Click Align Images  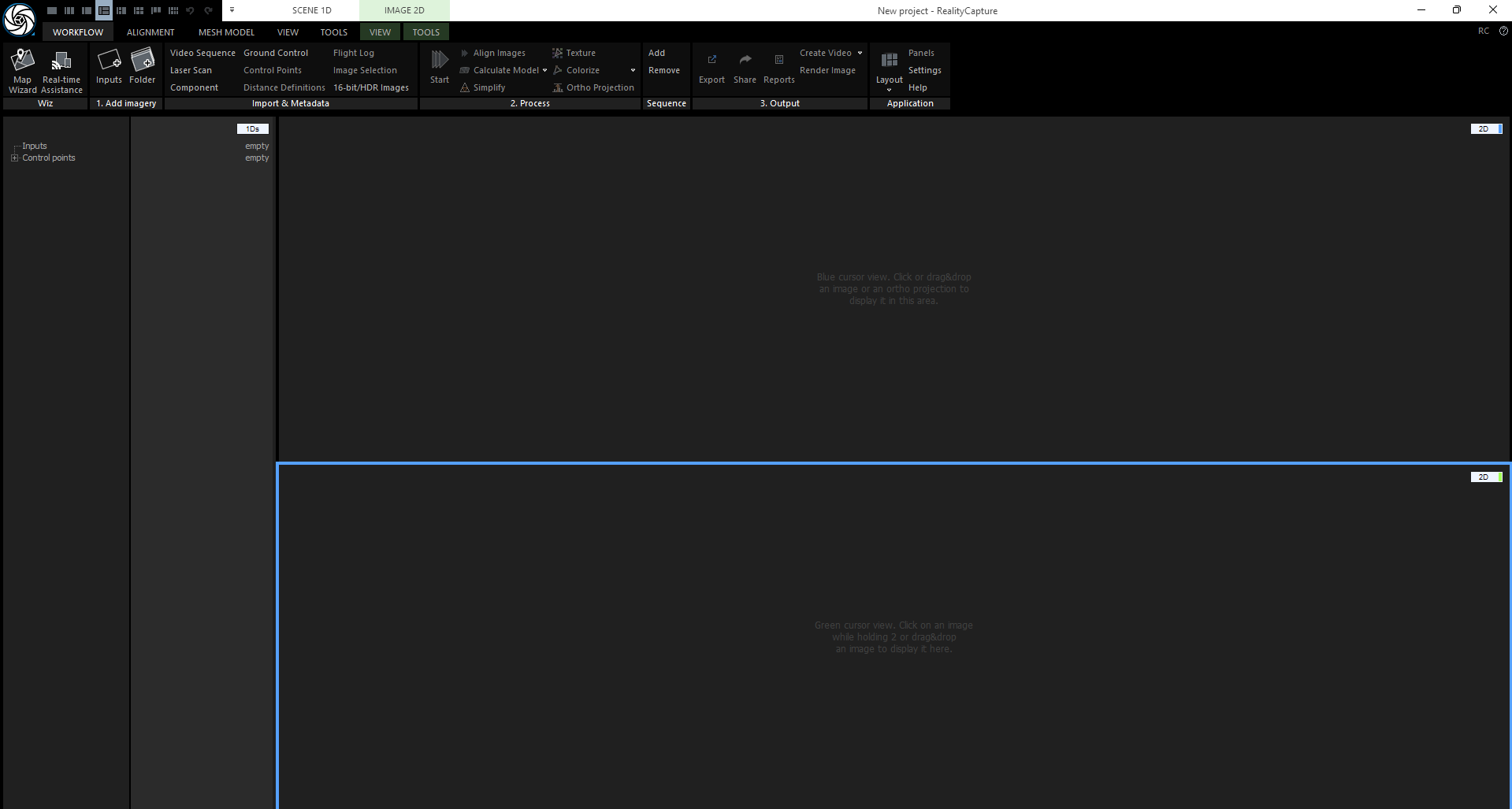click(493, 53)
